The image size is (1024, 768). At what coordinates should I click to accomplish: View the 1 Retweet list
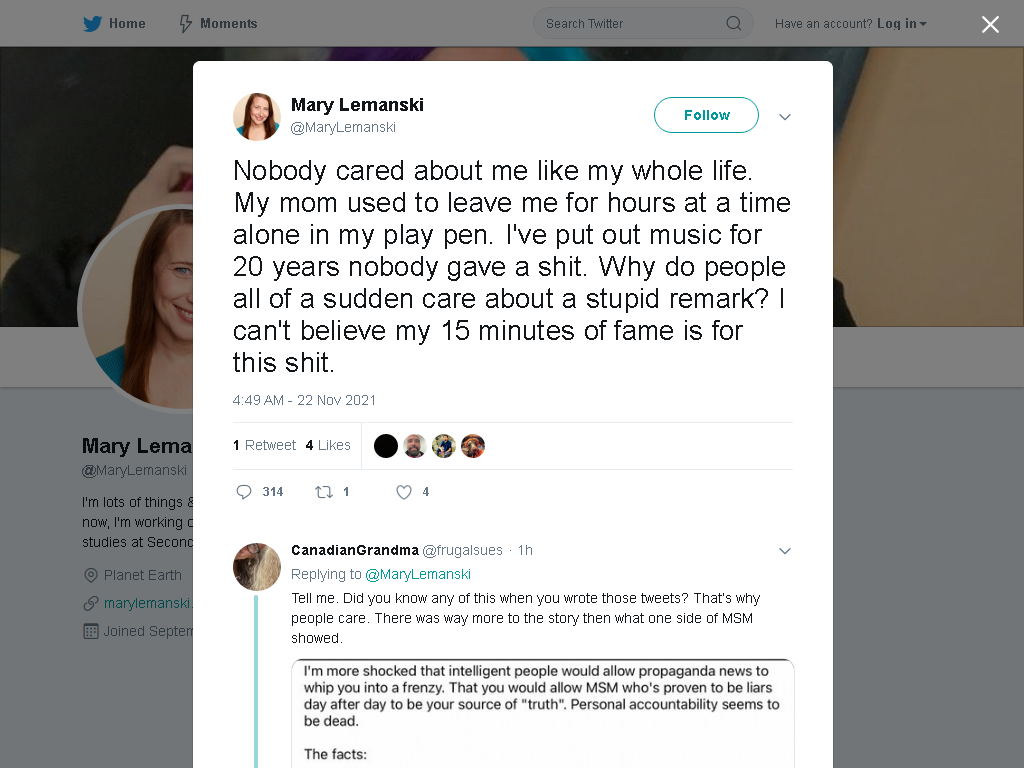coord(264,445)
